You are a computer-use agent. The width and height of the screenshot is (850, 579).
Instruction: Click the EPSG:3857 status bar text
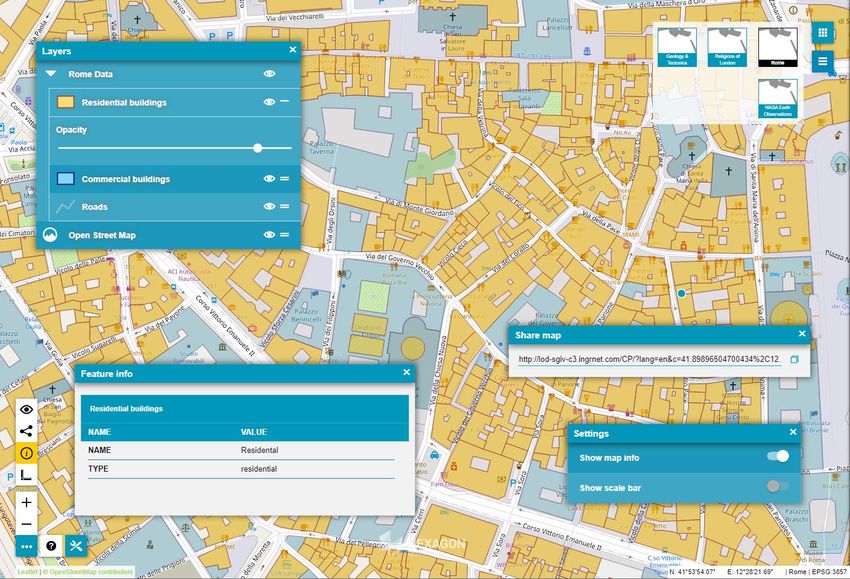828,572
